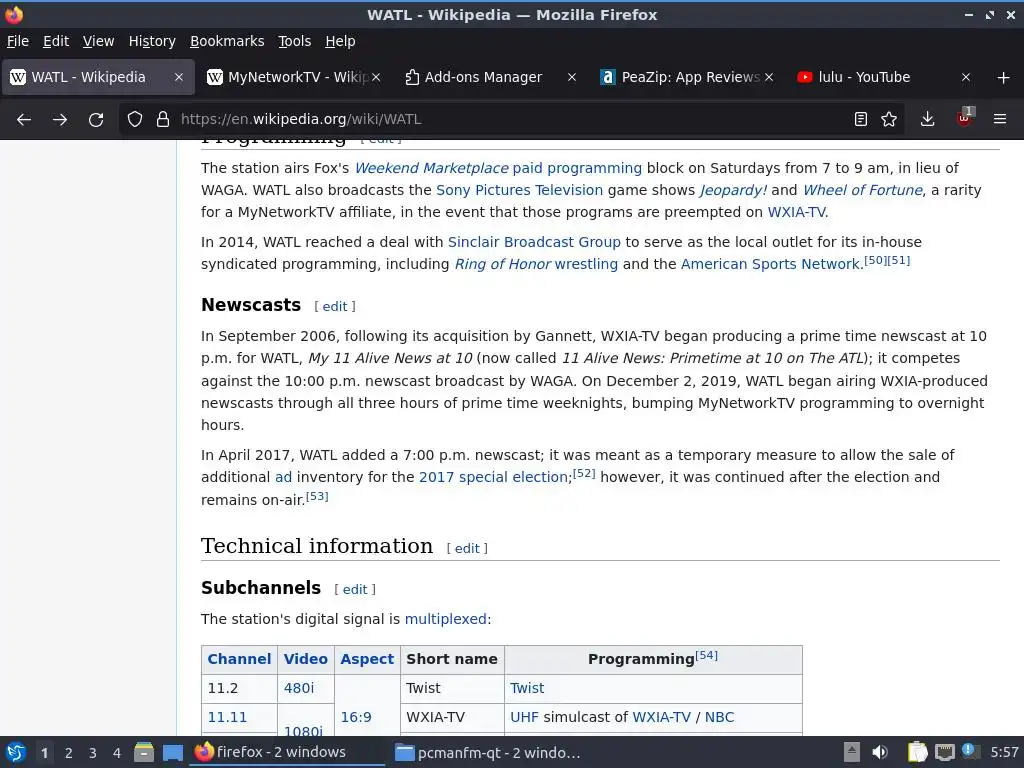The image size is (1024, 768).
Task: Toggle reader view for this article
Action: click(x=861, y=120)
